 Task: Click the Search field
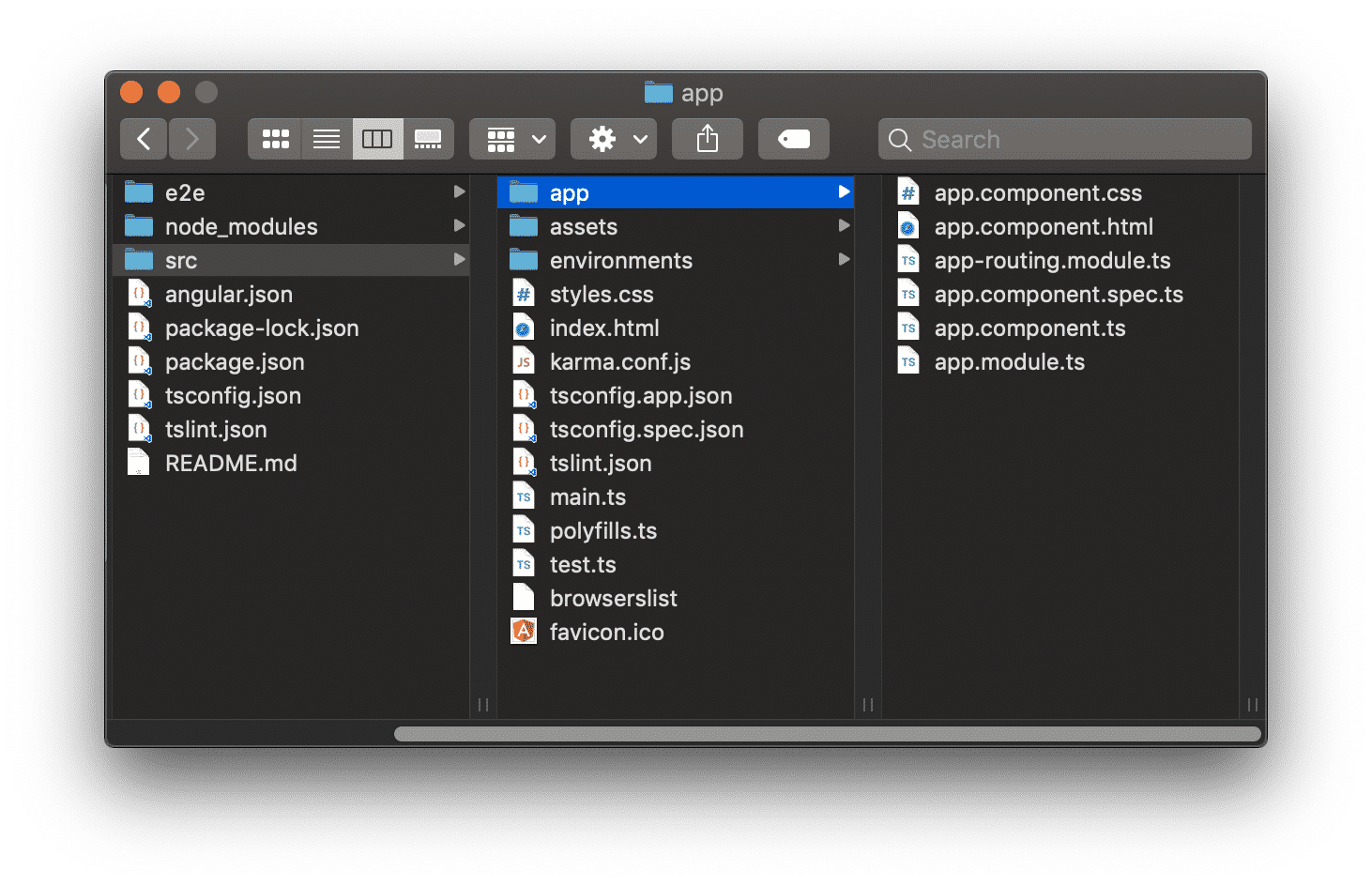pos(1064,140)
